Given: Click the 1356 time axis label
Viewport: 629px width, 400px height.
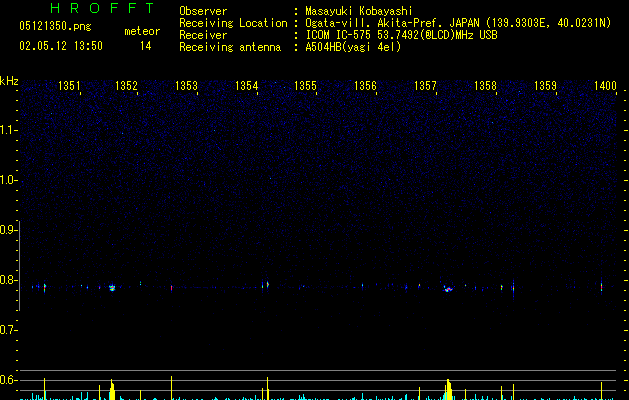Looking at the screenshot, I should [x=365, y=86].
